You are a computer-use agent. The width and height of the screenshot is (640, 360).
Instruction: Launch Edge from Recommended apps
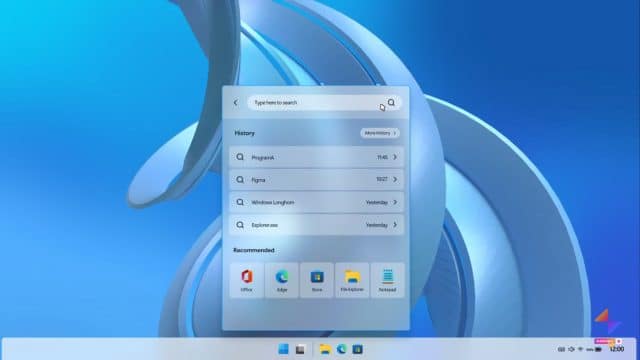(282, 280)
